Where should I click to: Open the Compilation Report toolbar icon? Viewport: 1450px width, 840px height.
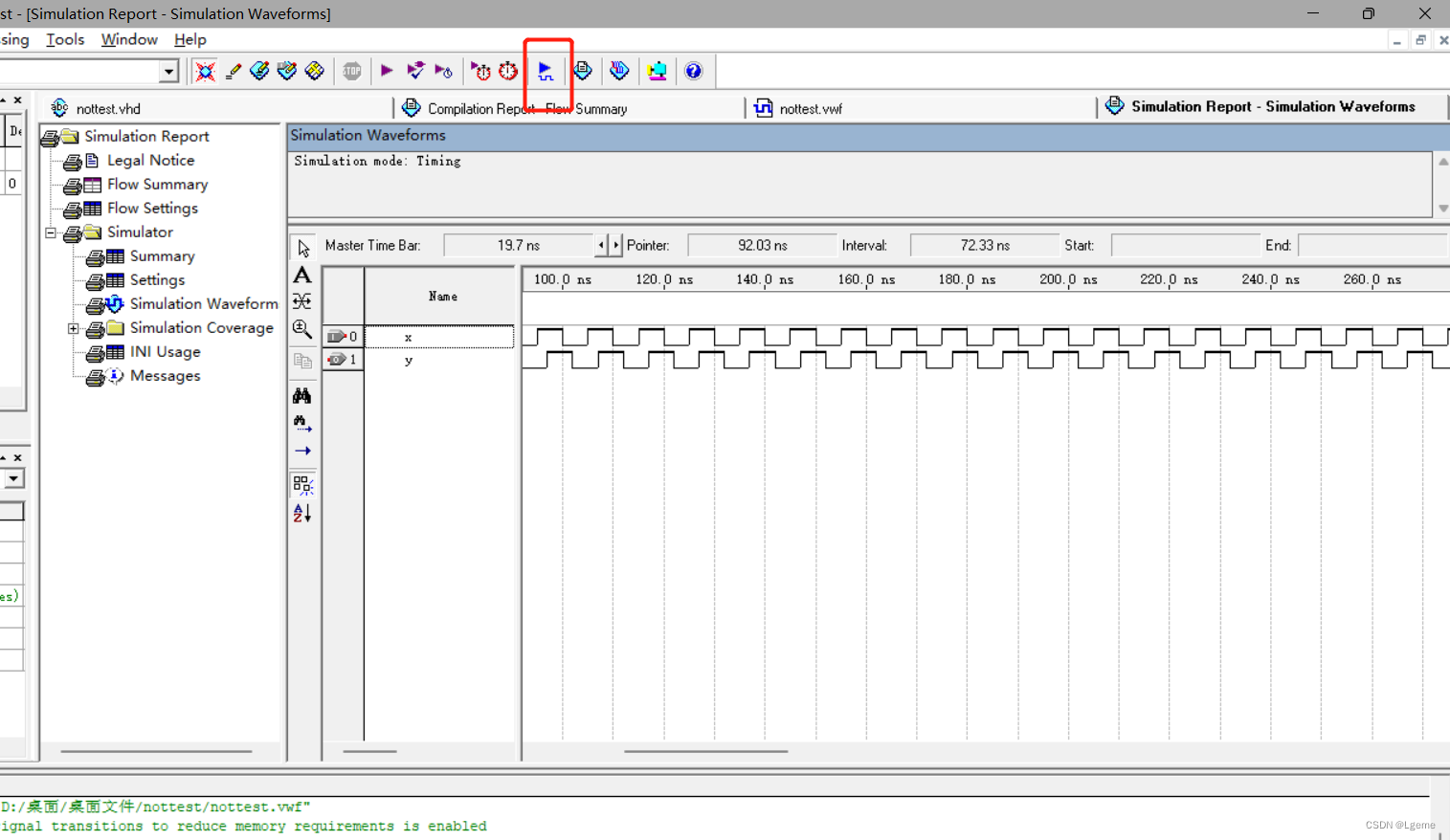pyautogui.click(x=583, y=71)
